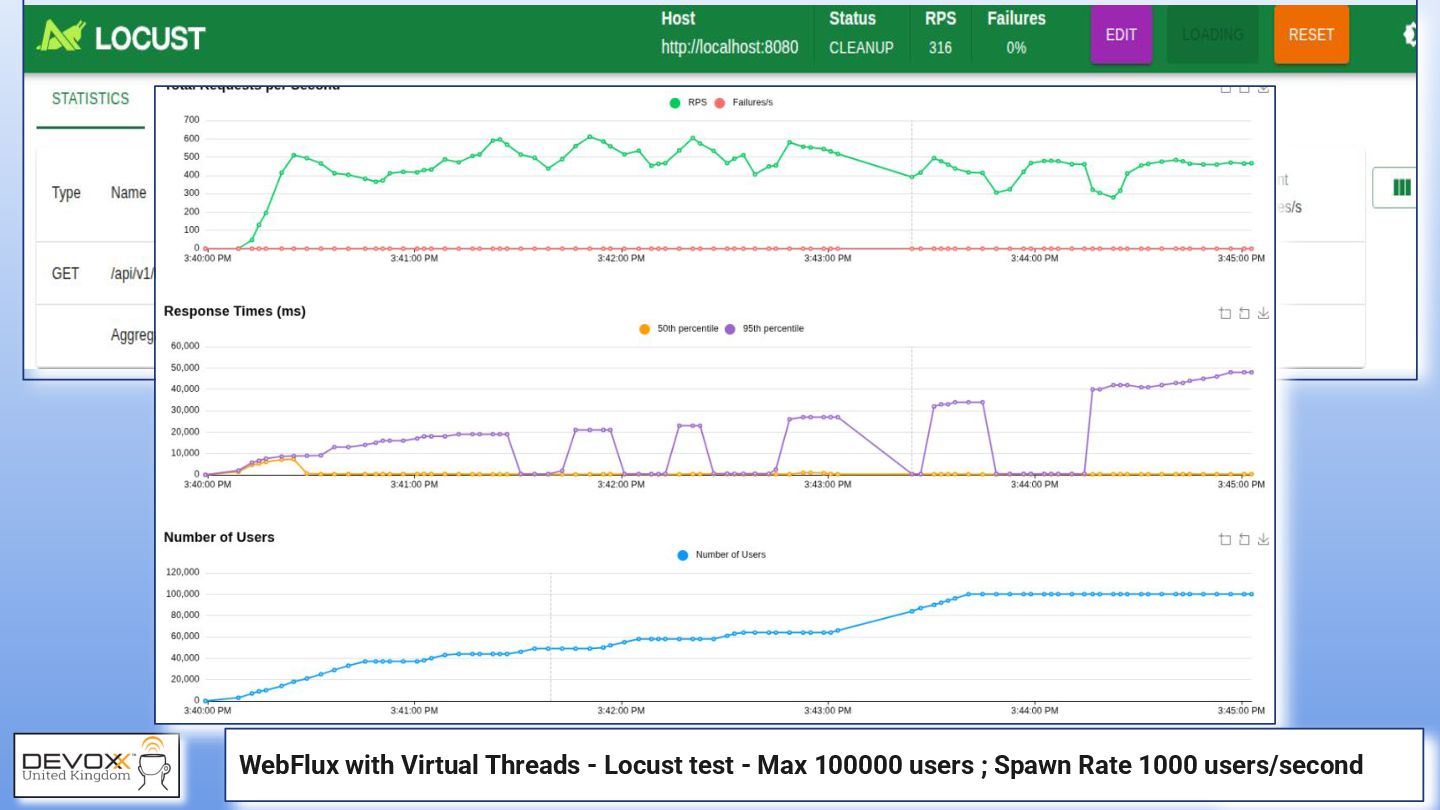Screen dimensions: 1440x810
Task: Toggle the Number of Users legend item
Action: pyautogui.click(x=721, y=554)
